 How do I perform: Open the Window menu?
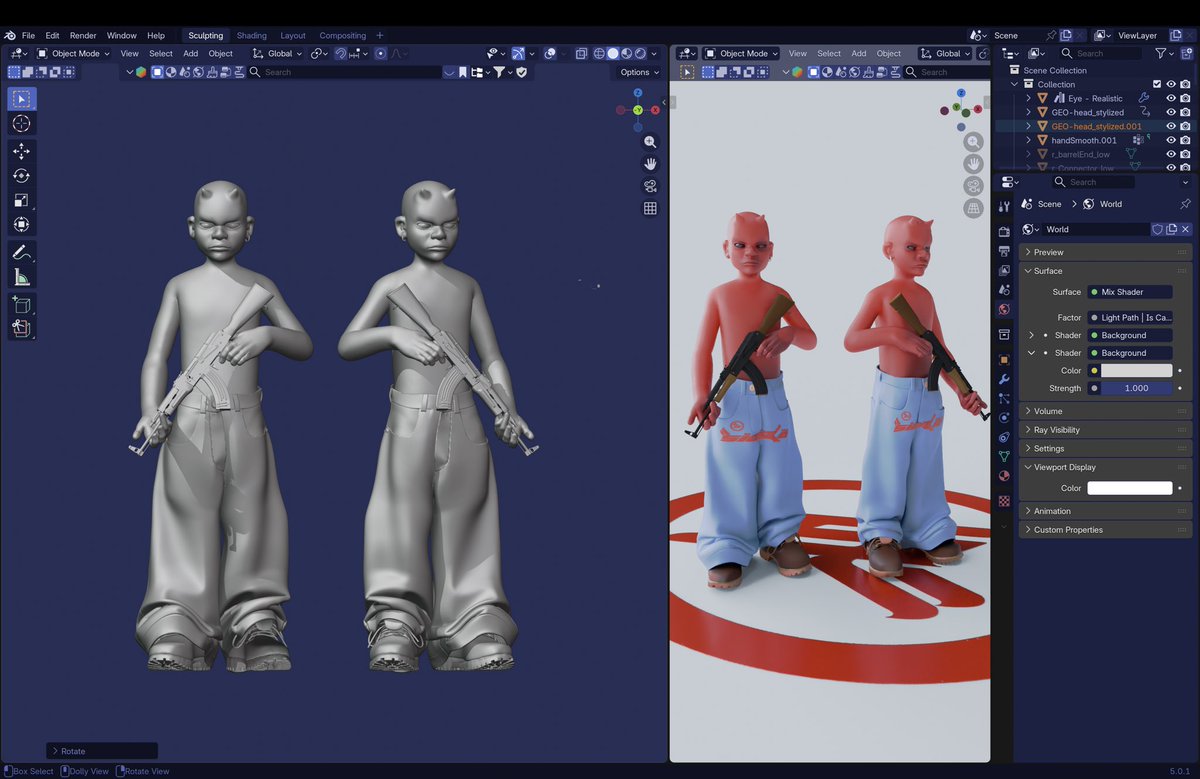121,35
